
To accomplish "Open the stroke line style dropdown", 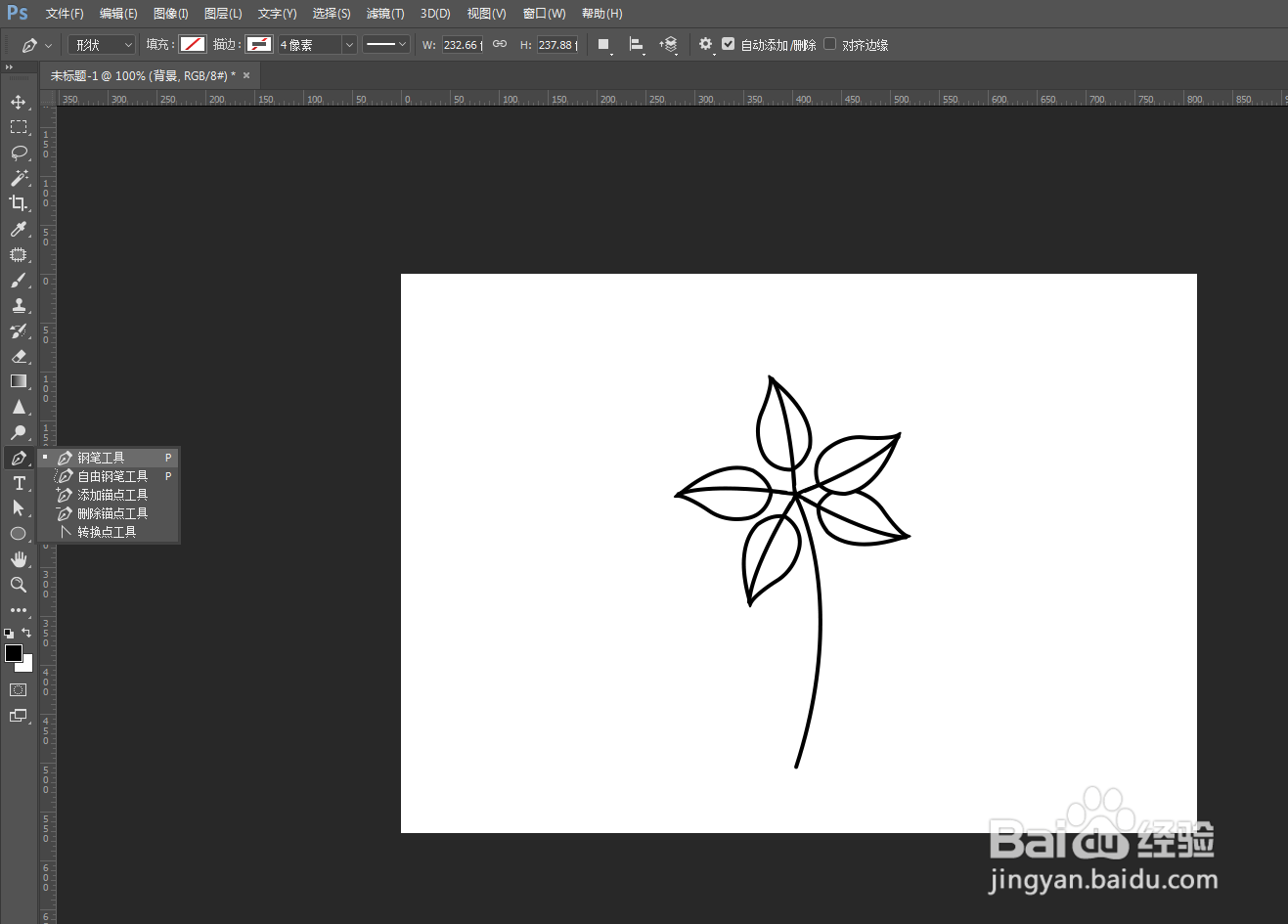I will pyautogui.click(x=385, y=44).
